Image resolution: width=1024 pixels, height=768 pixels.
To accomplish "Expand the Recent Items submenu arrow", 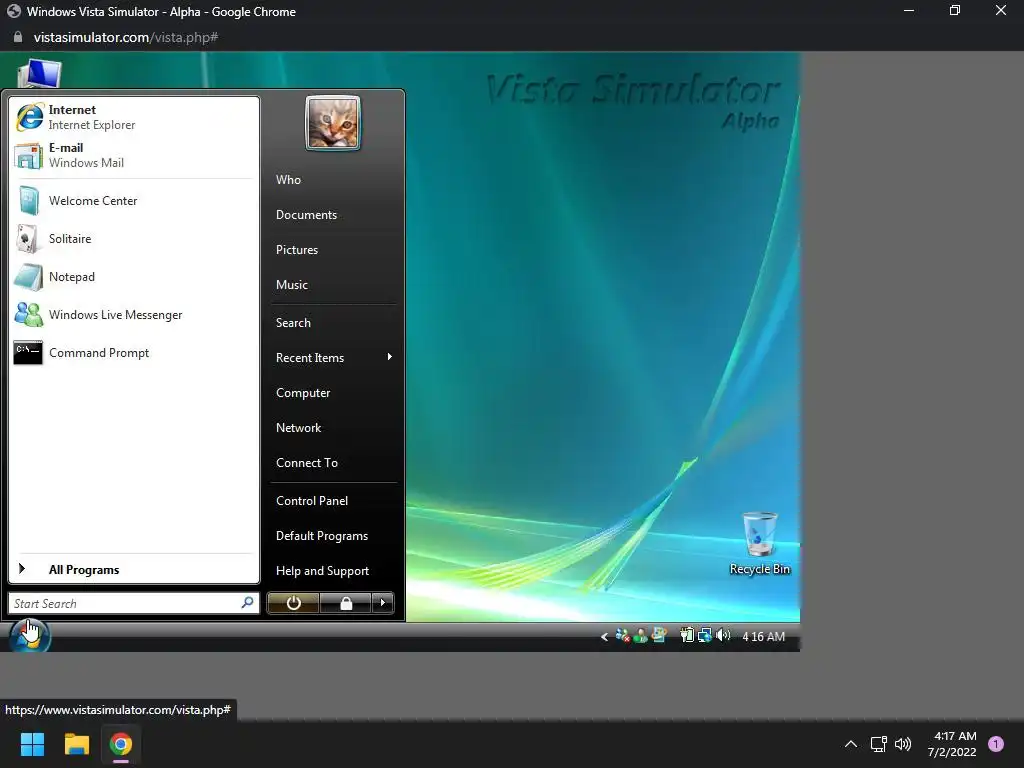I will 390,357.
